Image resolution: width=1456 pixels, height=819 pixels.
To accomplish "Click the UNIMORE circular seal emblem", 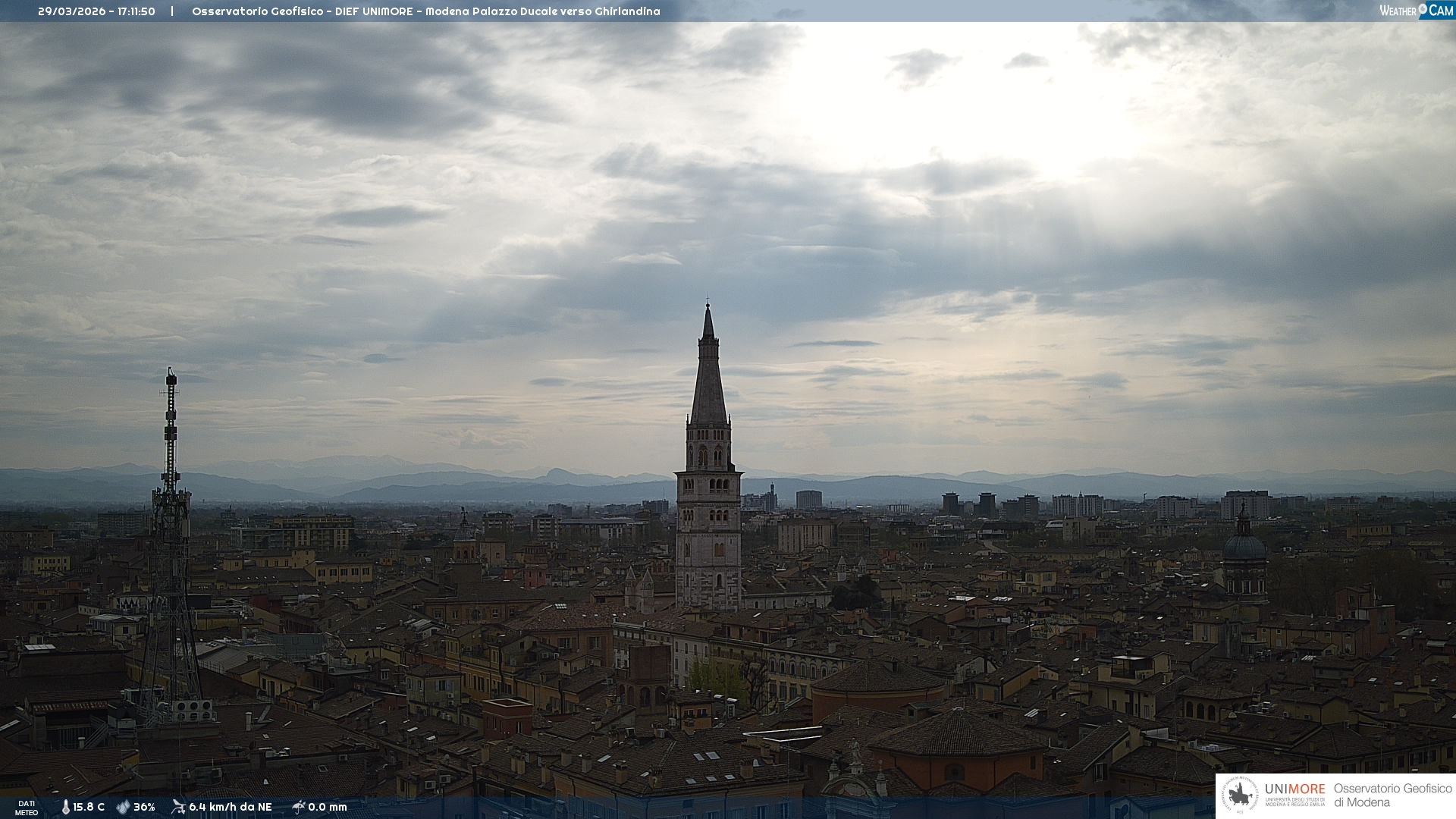I will pyautogui.click(x=1241, y=795).
